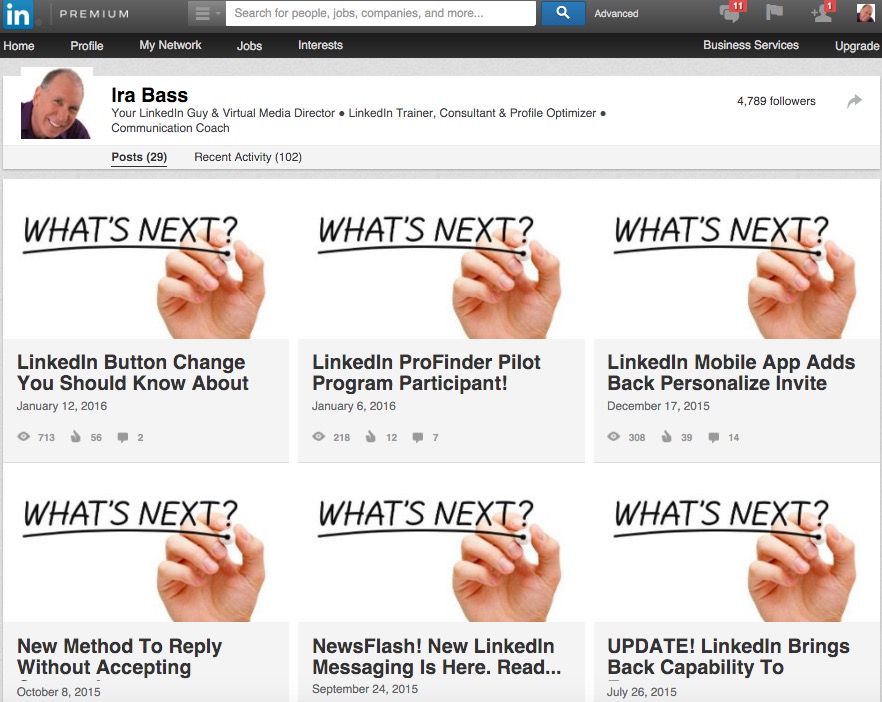
Task: Open messages icon with 11 notifications
Action: click(732, 12)
